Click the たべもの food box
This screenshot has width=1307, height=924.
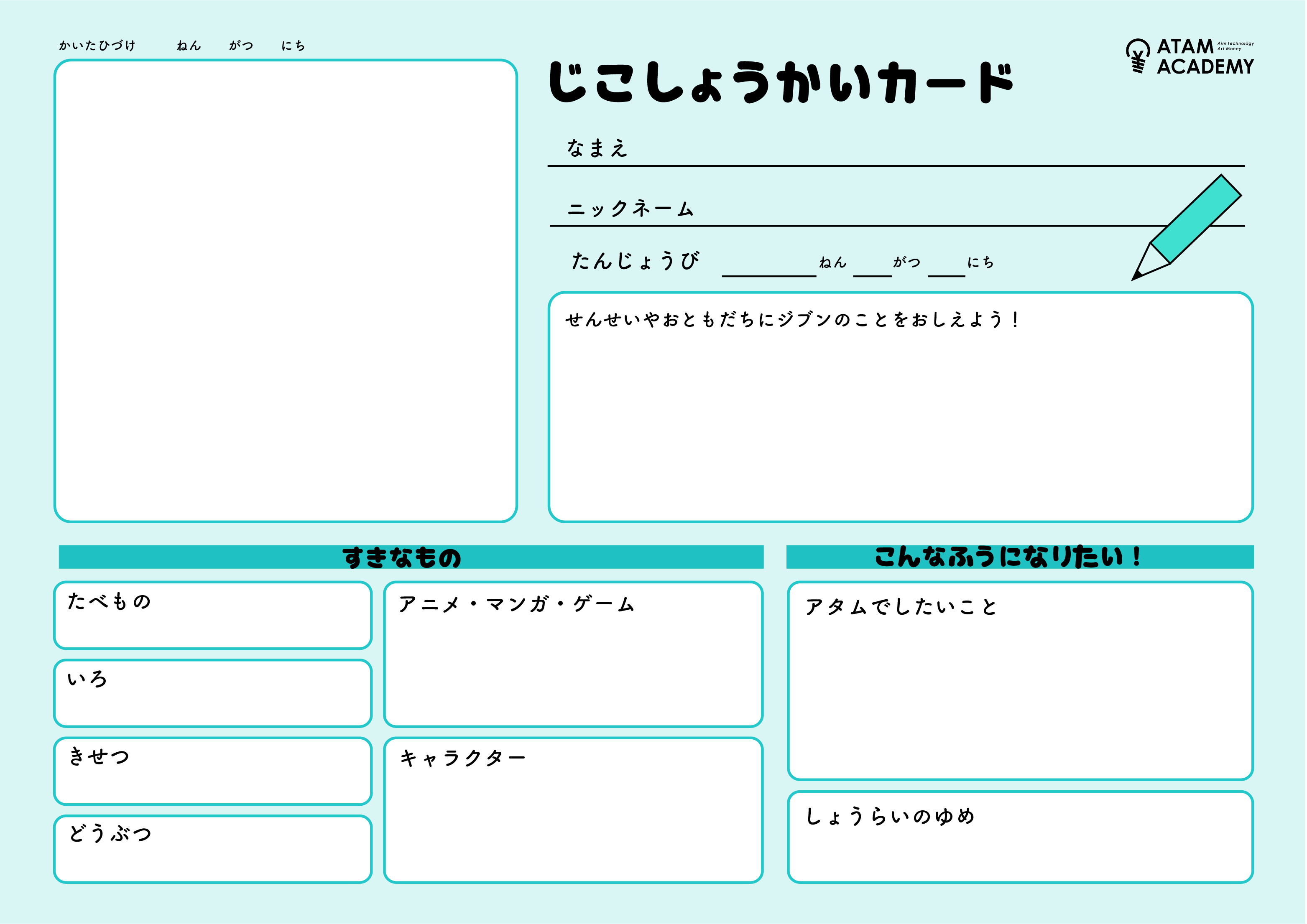tap(212, 616)
